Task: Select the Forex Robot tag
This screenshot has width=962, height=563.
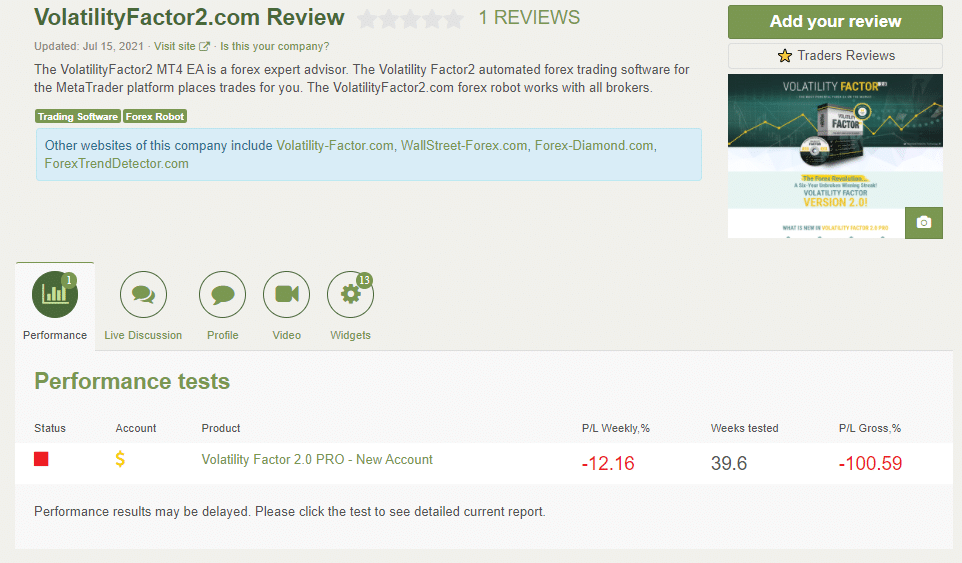Action: pyautogui.click(x=155, y=117)
